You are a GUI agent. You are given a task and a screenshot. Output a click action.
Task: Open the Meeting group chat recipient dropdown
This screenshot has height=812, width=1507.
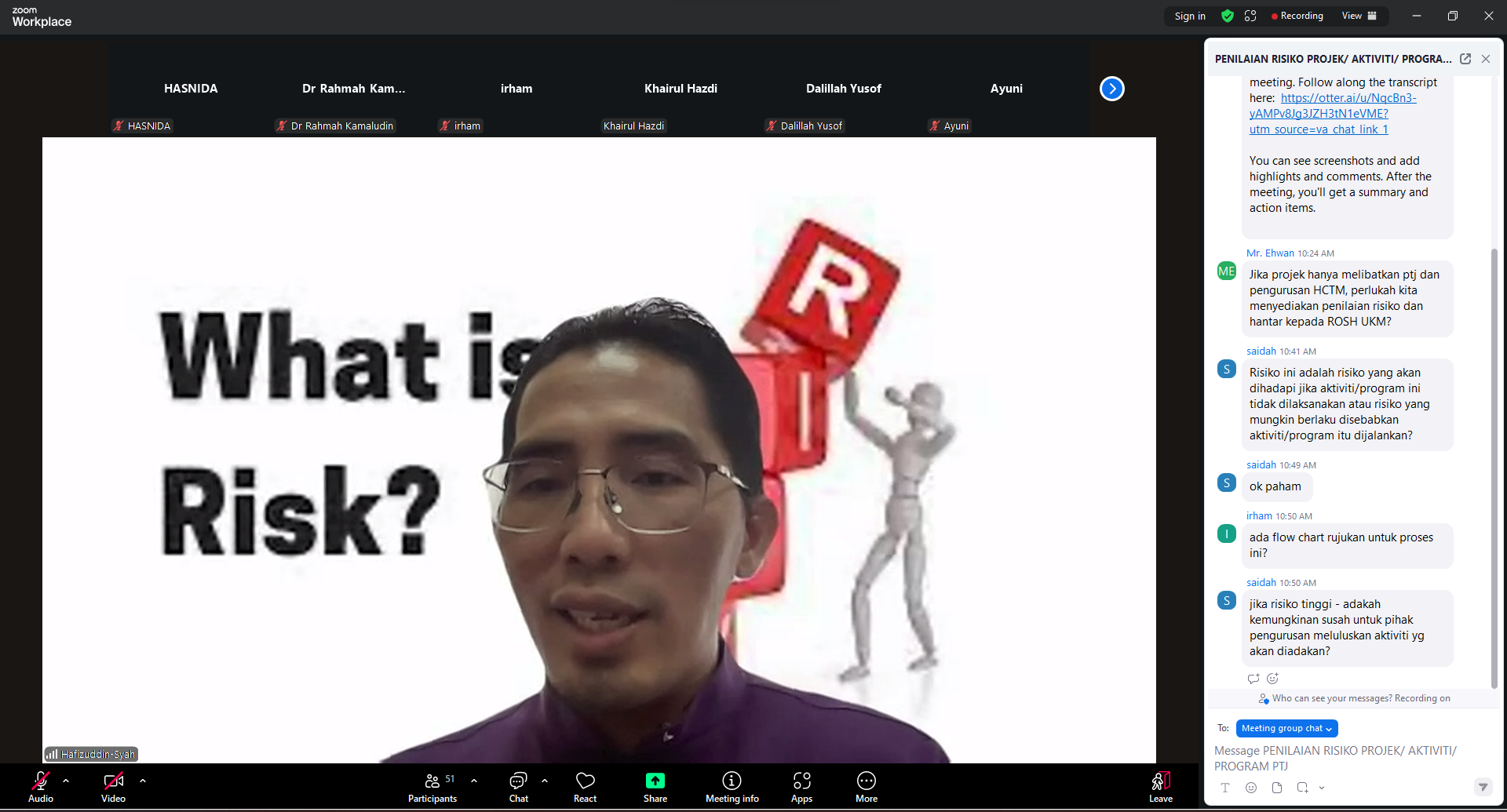coord(1286,729)
